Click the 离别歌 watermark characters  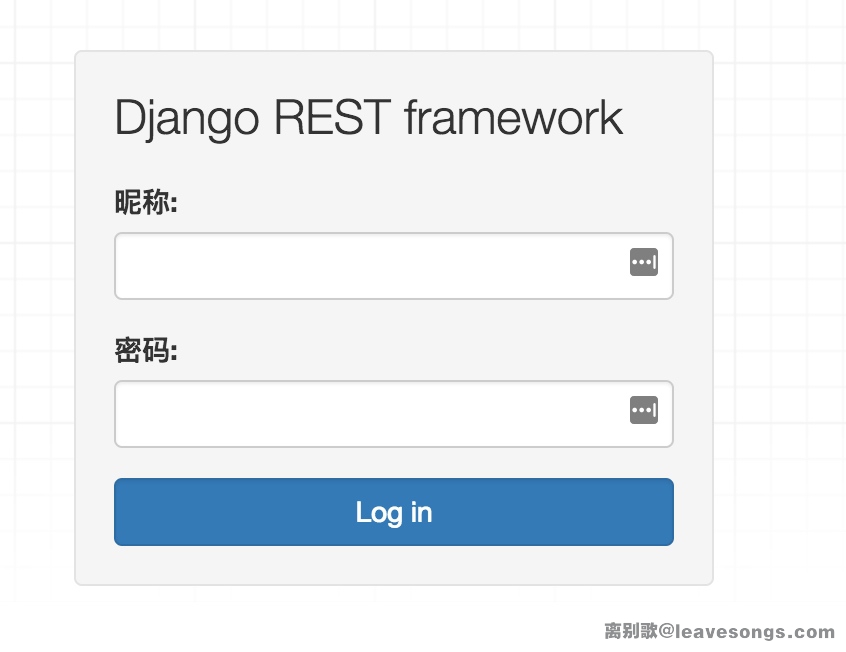pos(629,632)
